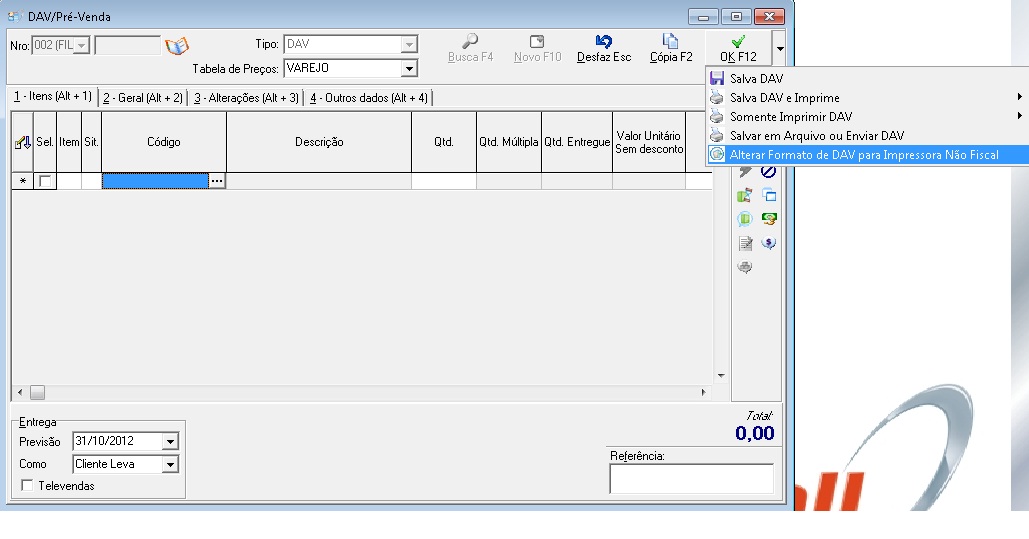Screen dimensions: 1029x539
Task: Click printer icon beside Salva DAV e Imprime
Action: tap(717, 97)
